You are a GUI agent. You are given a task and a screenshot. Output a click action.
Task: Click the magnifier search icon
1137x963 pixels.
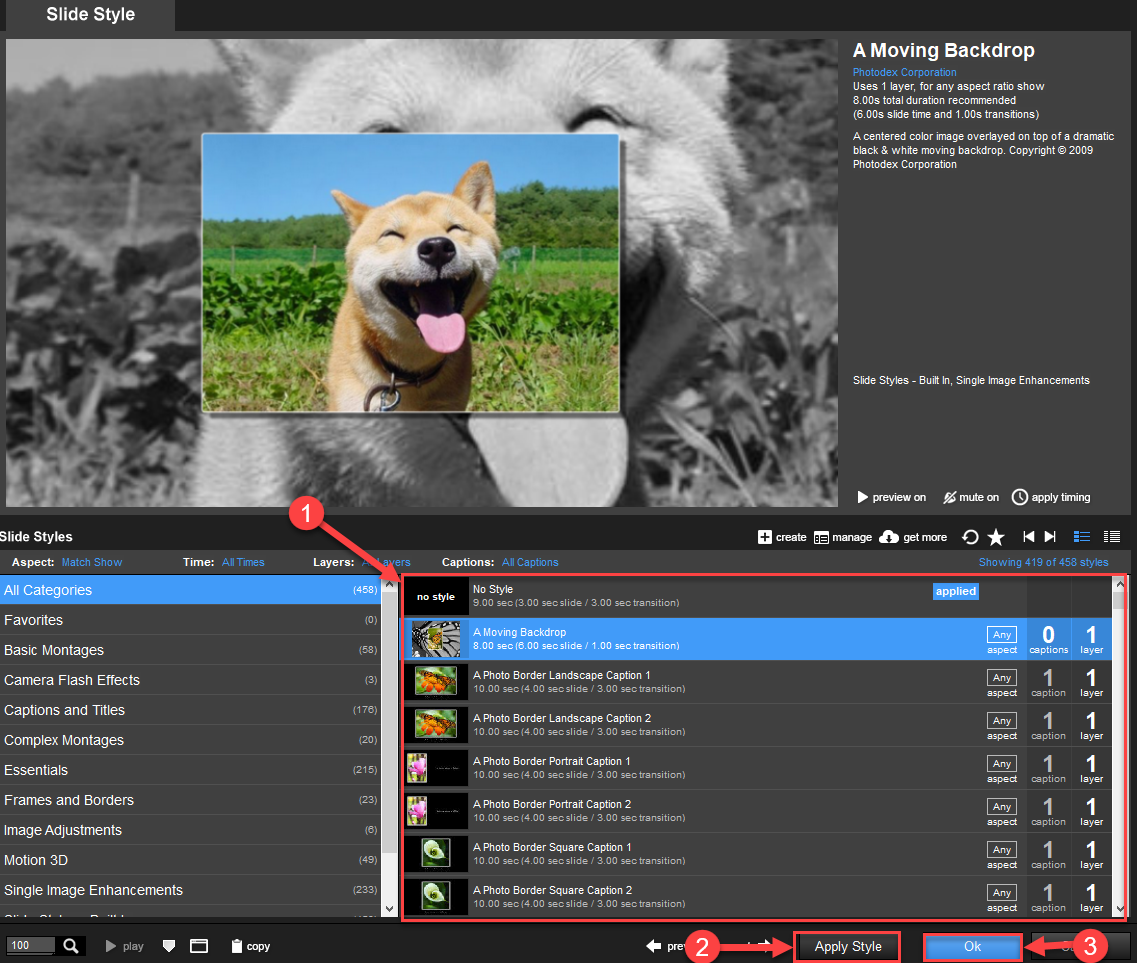[x=69, y=945]
